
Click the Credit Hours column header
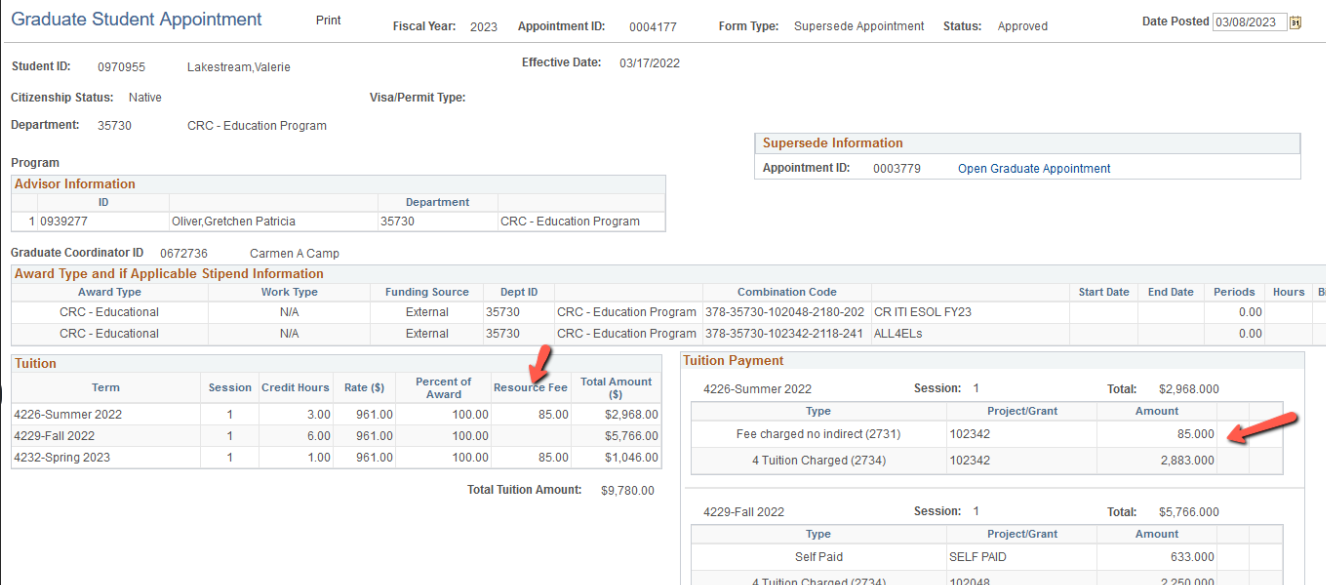point(295,388)
